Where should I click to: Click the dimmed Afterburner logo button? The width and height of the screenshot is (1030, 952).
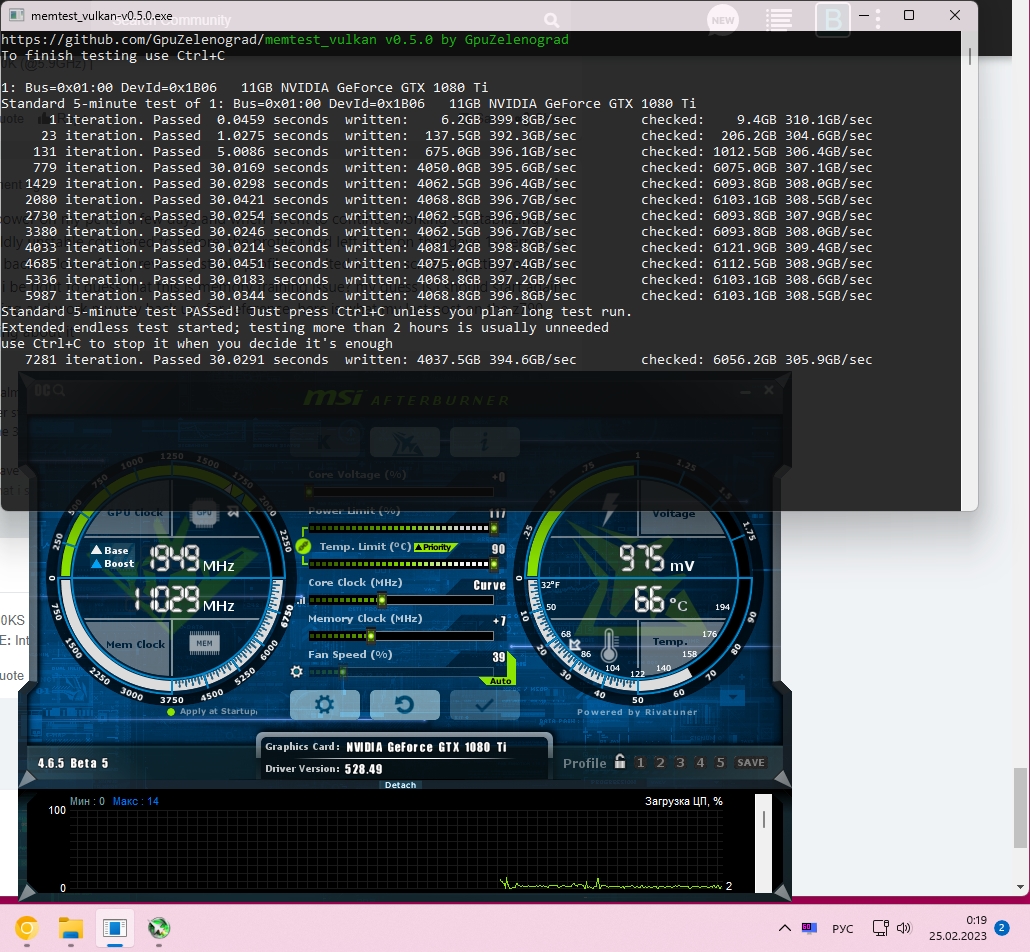[405, 442]
